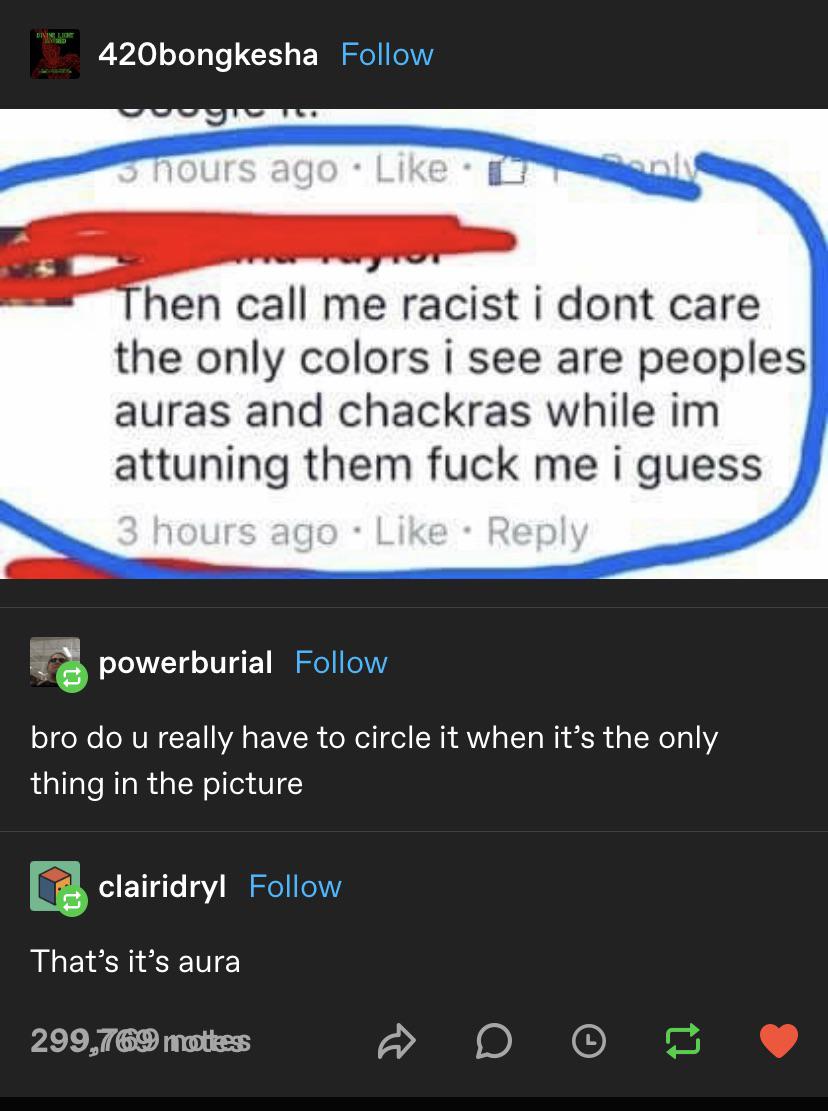This screenshot has width=828, height=1111.
Task: View the 299,769 notes count
Action: [x=140, y=1042]
